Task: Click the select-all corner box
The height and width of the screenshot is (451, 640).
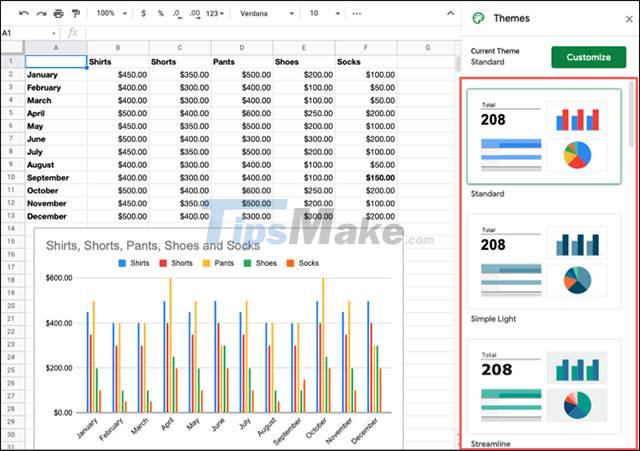Action: (12, 47)
